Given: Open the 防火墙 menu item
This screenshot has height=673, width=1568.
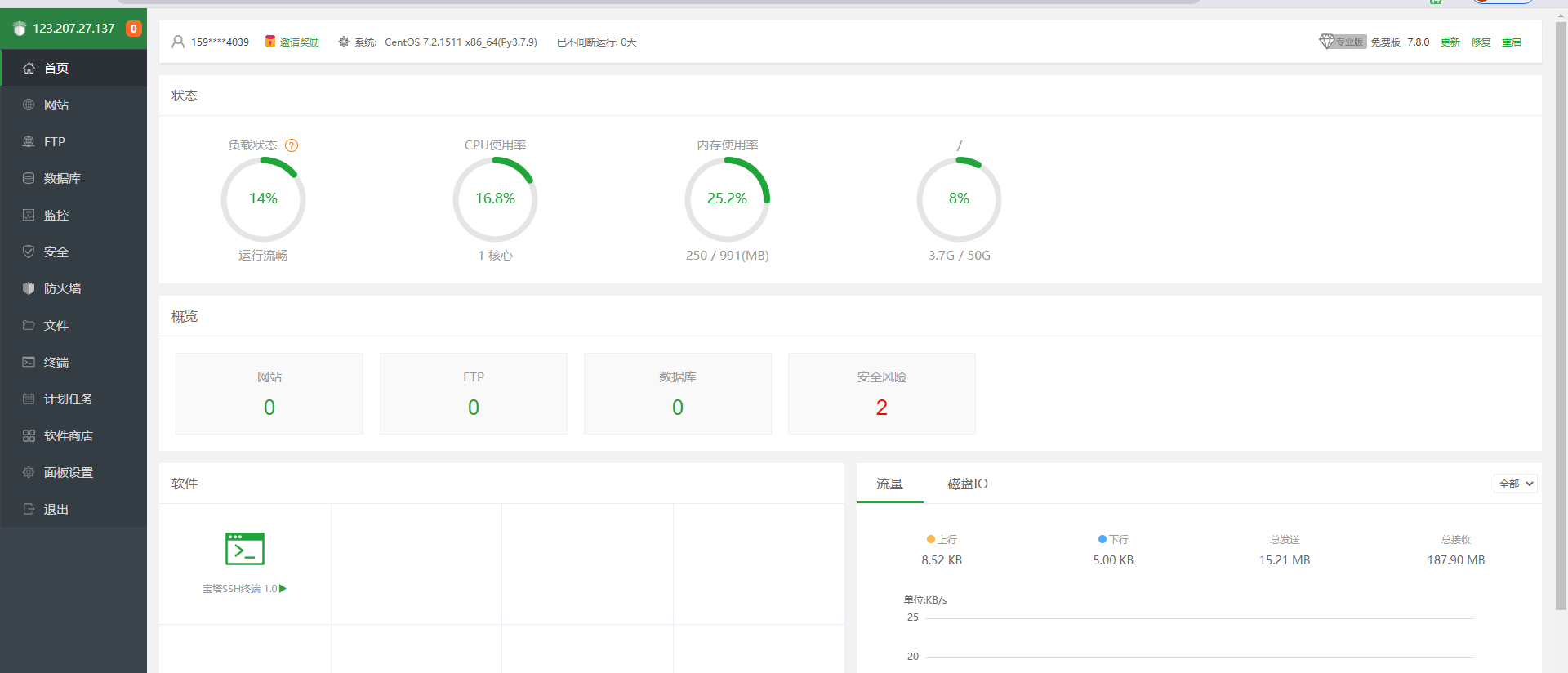Looking at the screenshot, I should tap(73, 288).
